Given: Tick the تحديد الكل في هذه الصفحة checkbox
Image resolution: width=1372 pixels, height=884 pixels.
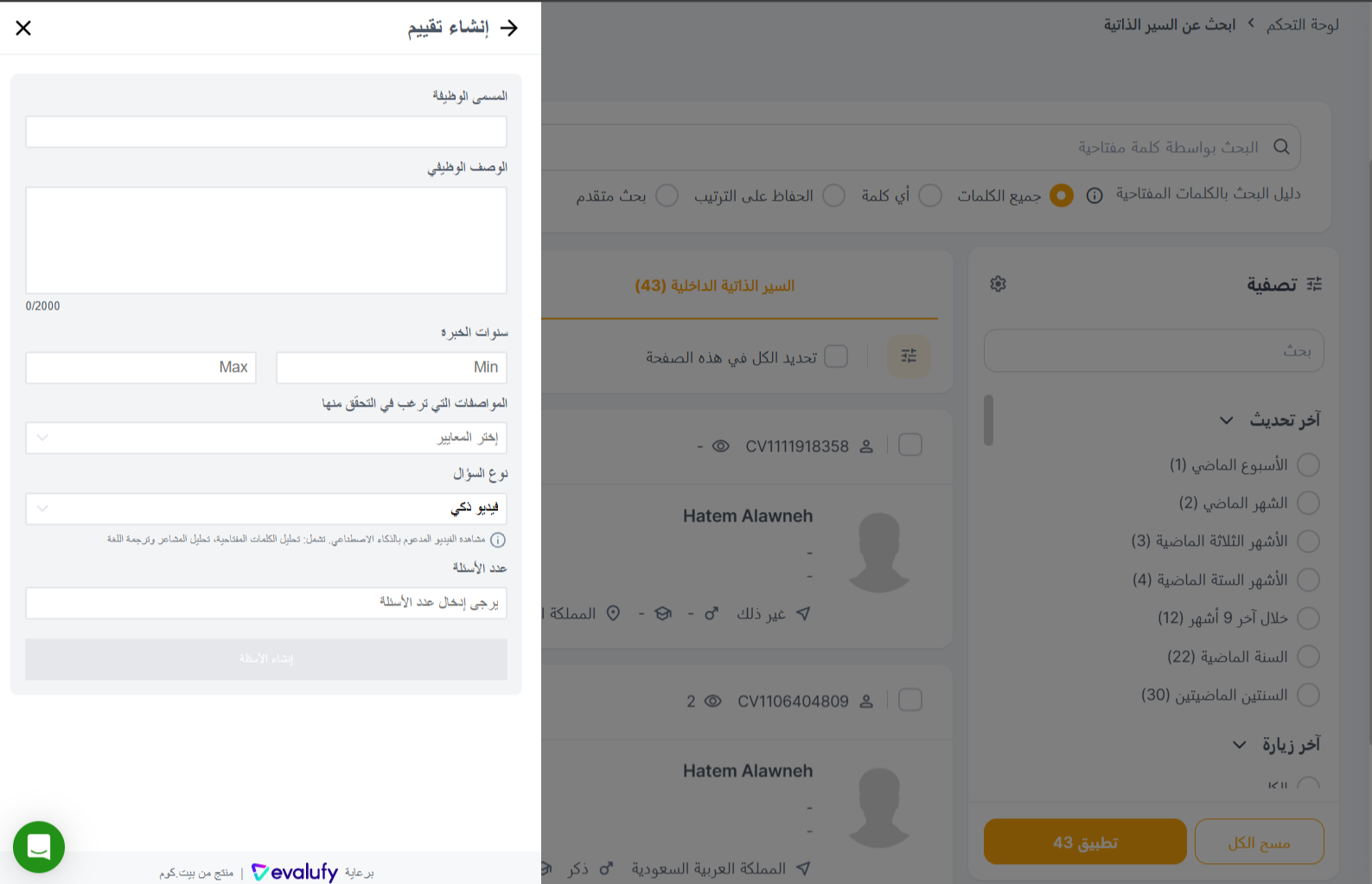Looking at the screenshot, I should [x=836, y=356].
